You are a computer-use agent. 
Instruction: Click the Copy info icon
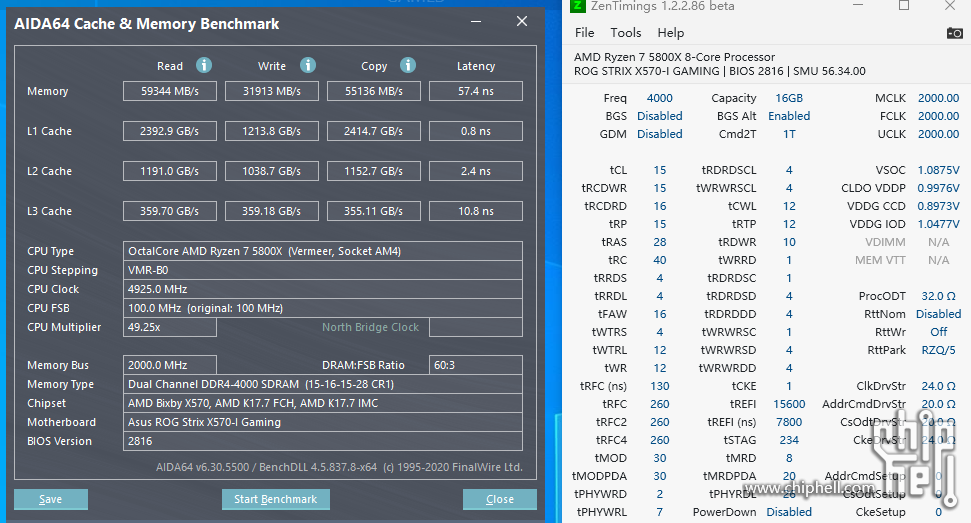click(x=407, y=65)
